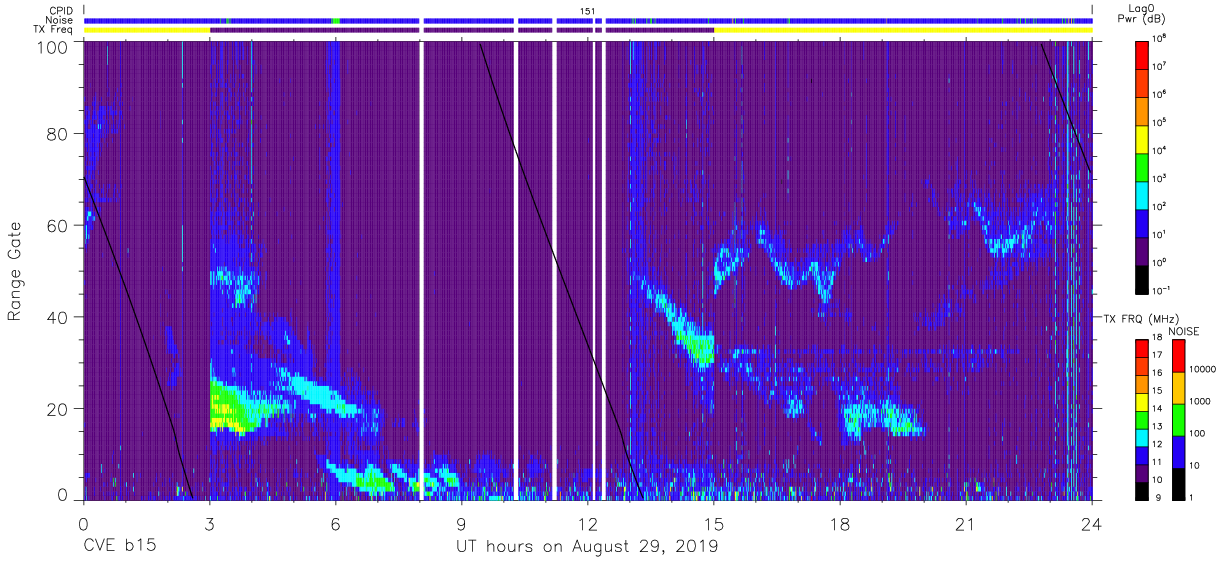Click the 'CVE b15' radar label
The image size is (1228, 567).
point(119,547)
